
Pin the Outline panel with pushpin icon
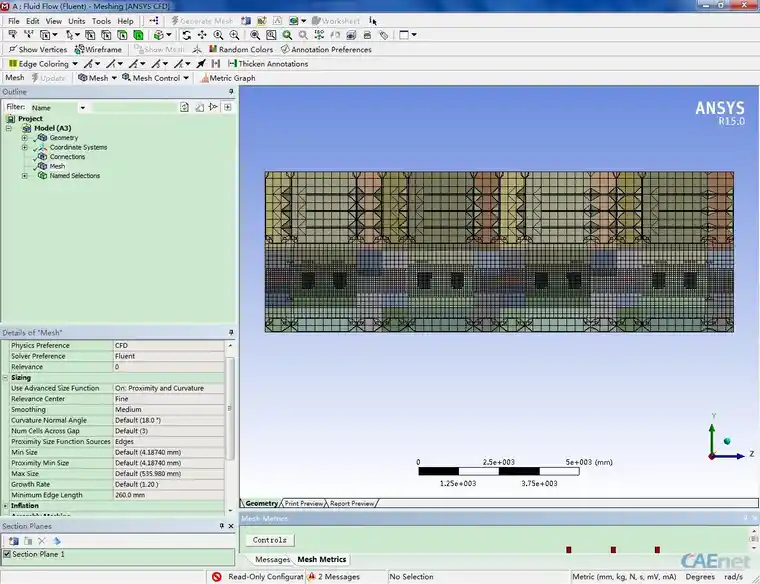tap(231, 92)
